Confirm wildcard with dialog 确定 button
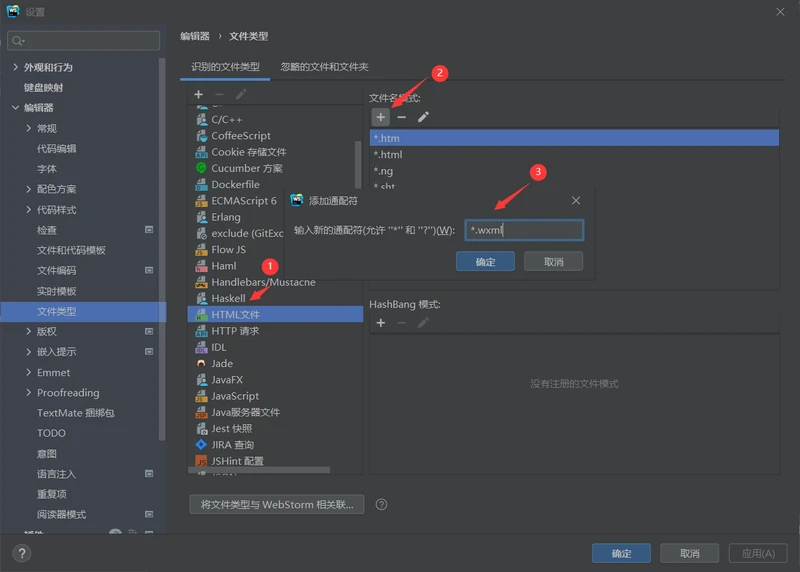 coord(485,262)
